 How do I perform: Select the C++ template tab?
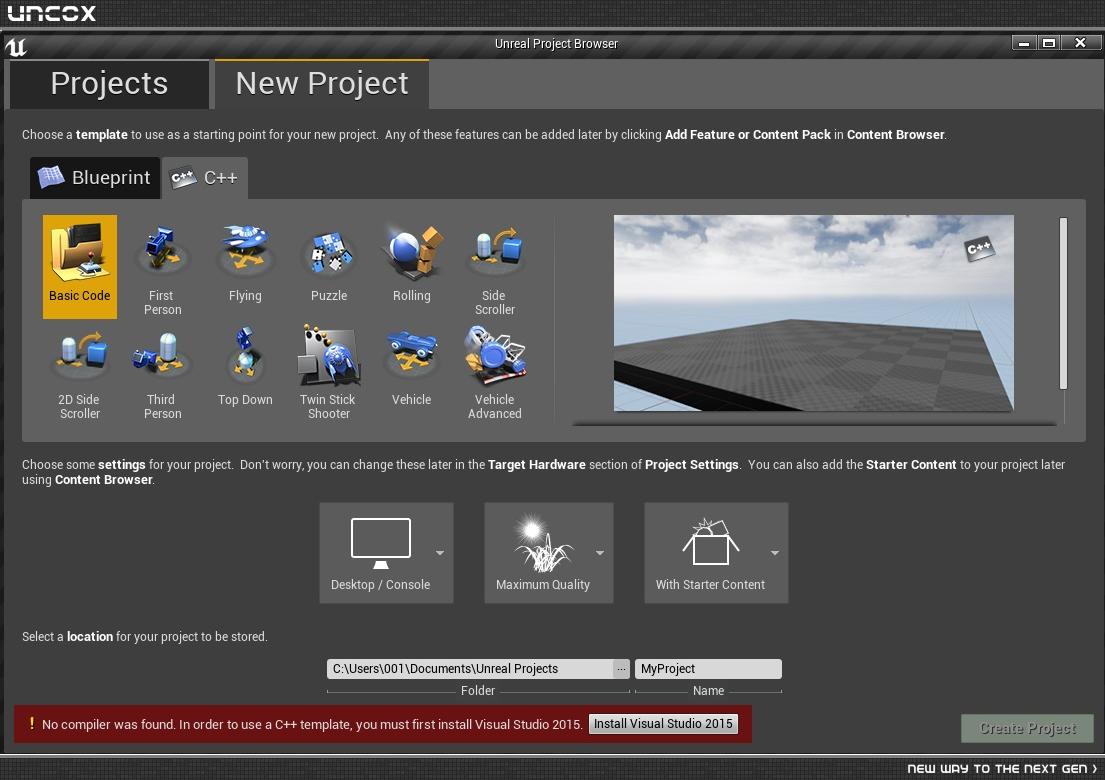[x=204, y=178]
